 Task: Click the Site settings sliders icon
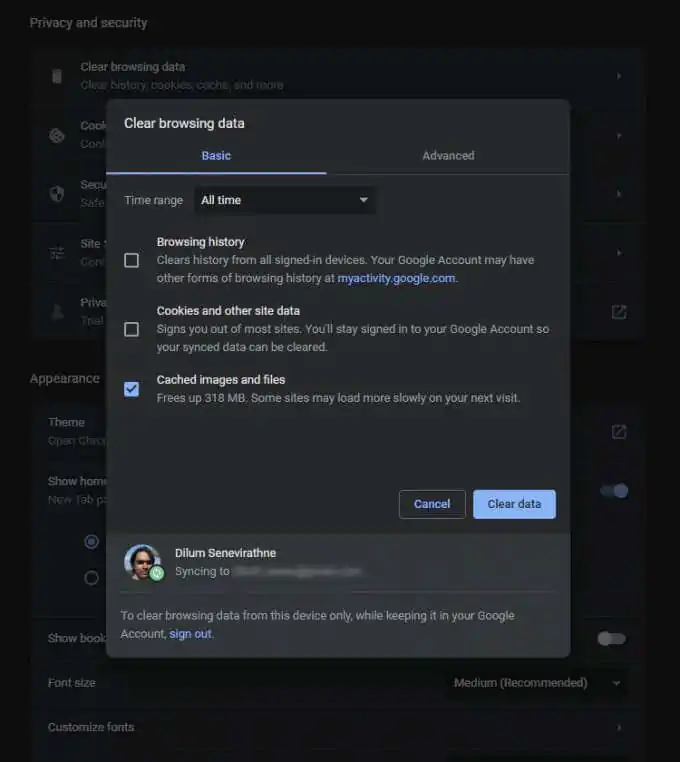(x=57, y=253)
